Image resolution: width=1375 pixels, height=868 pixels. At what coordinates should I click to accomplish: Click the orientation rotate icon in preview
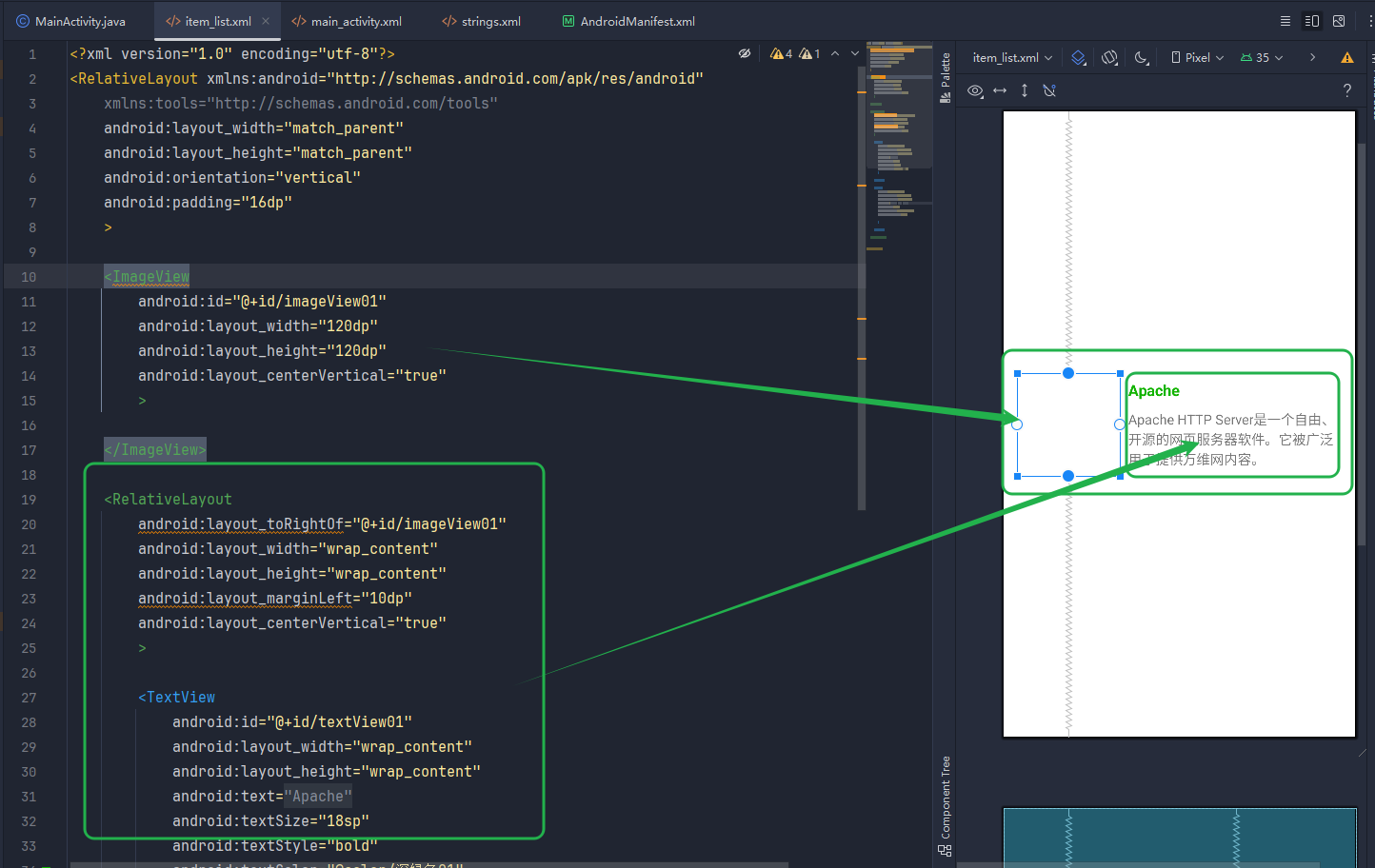pyautogui.click(x=1109, y=57)
